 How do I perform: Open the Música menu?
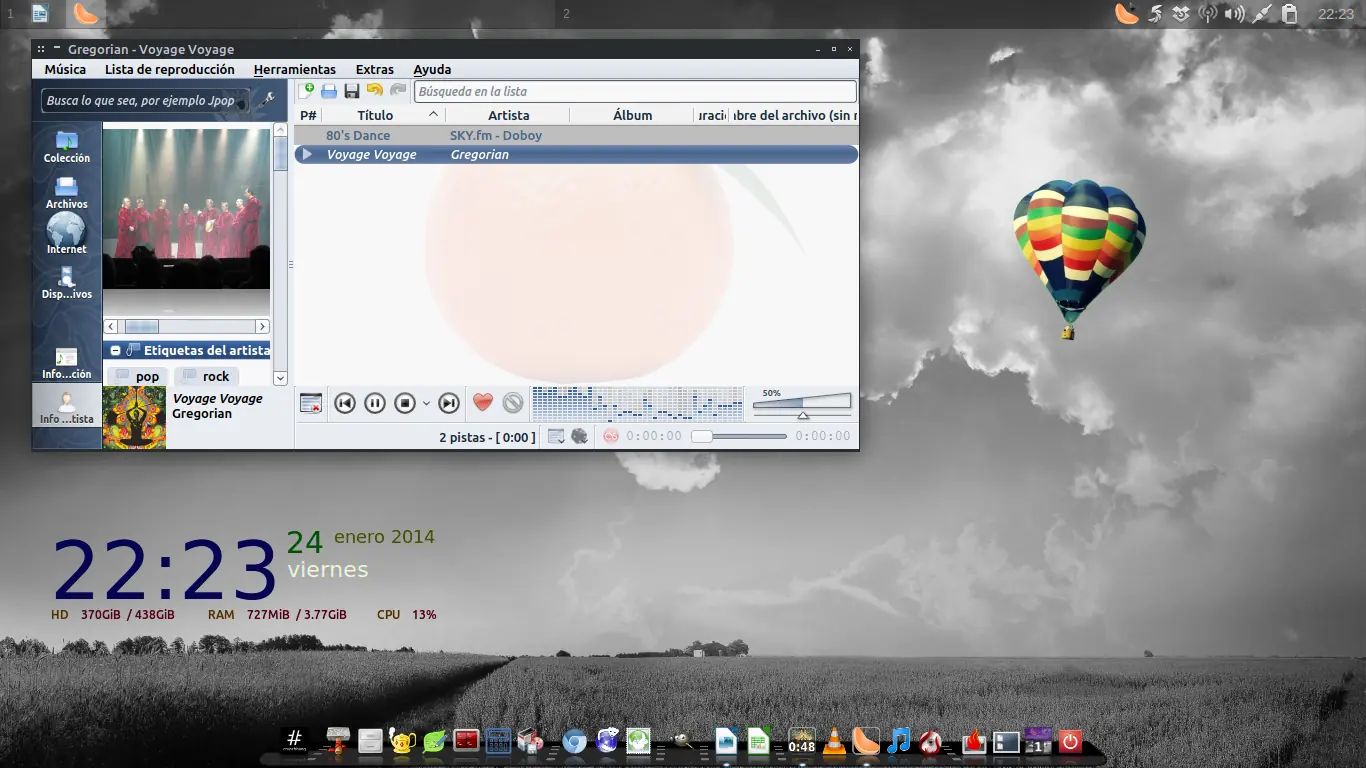tap(65, 69)
